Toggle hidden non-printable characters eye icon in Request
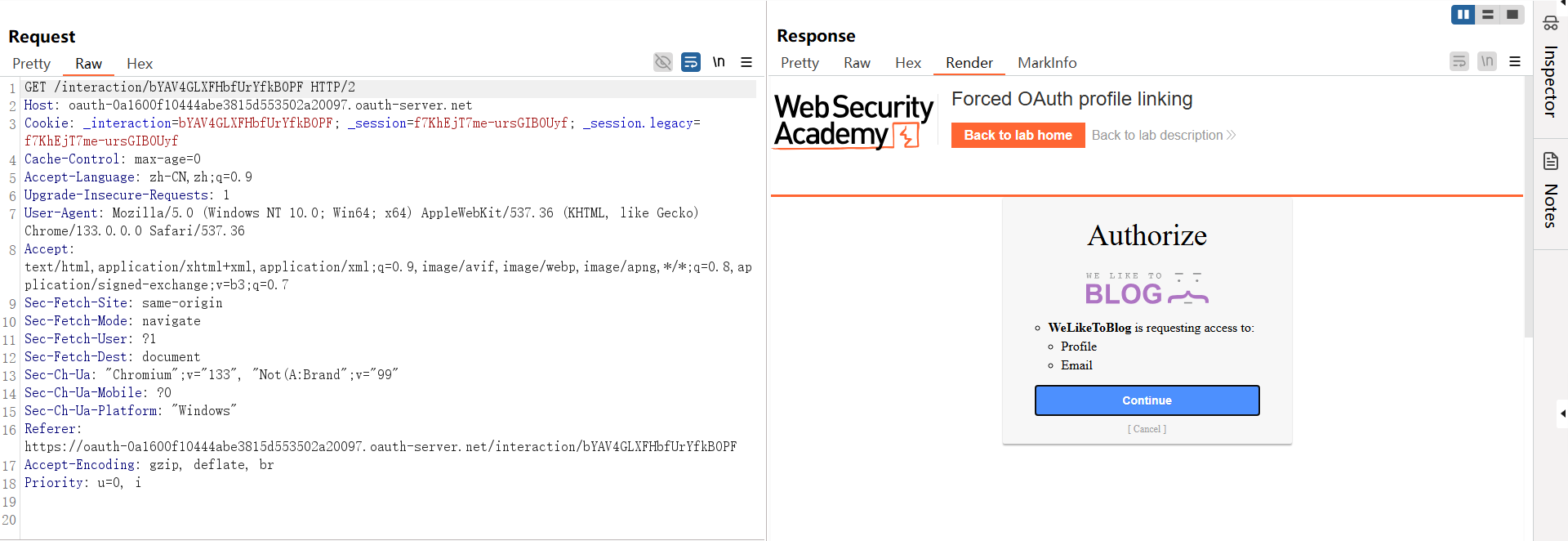Screen dimensions: 1568x541 (x=663, y=62)
